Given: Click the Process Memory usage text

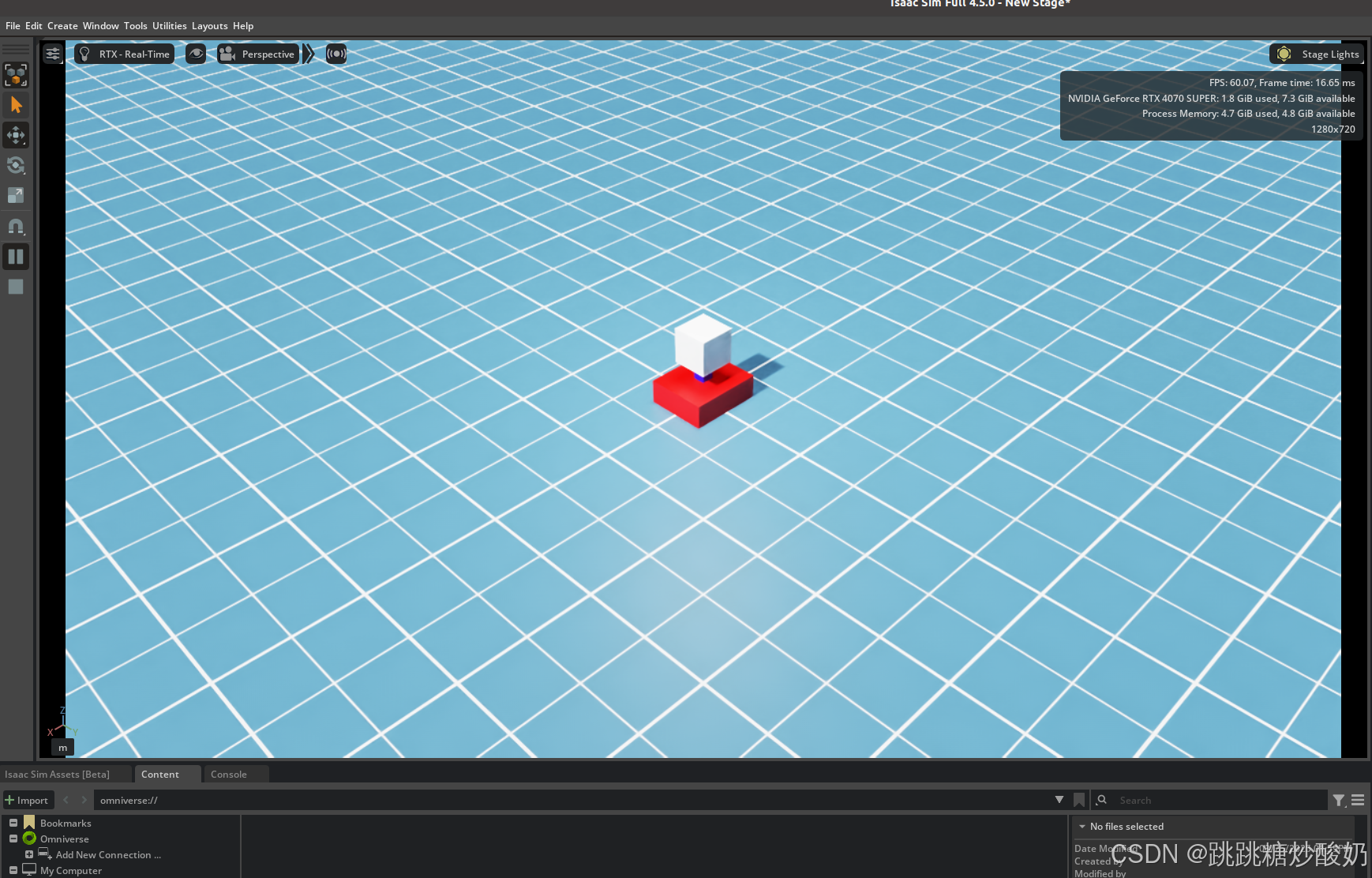Looking at the screenshot, I should click(1249, 114).
